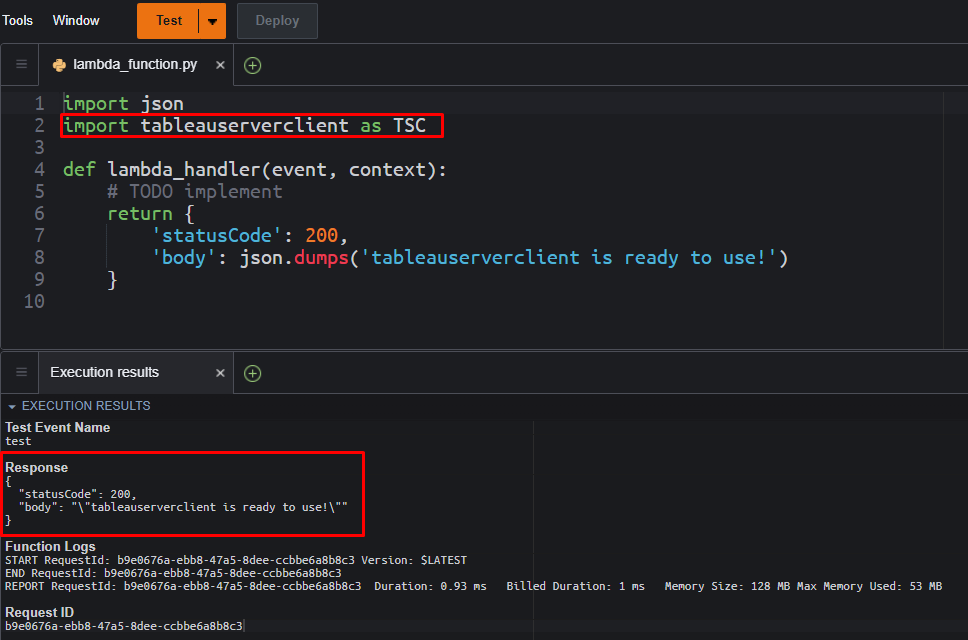This screenshot has width=968, height=640.
Task: Click line number 10 in gutter
Action: pyautogui.click(x=34, y=301)
